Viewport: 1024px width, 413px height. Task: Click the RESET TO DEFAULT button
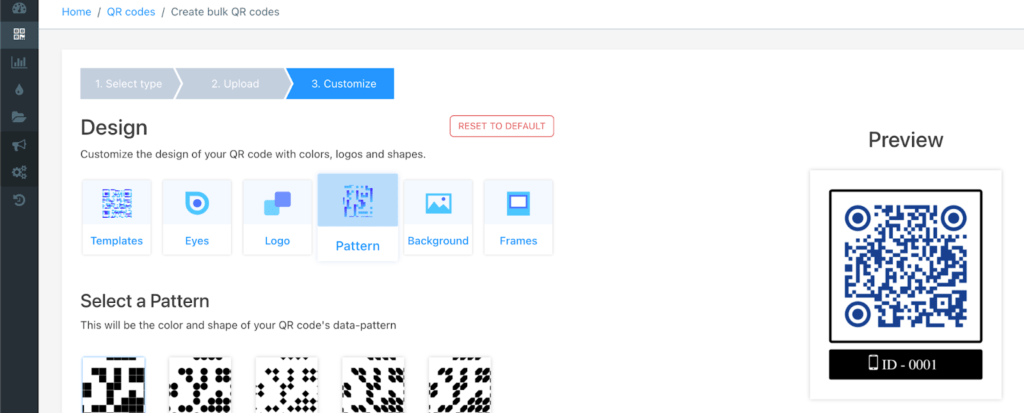502,126
